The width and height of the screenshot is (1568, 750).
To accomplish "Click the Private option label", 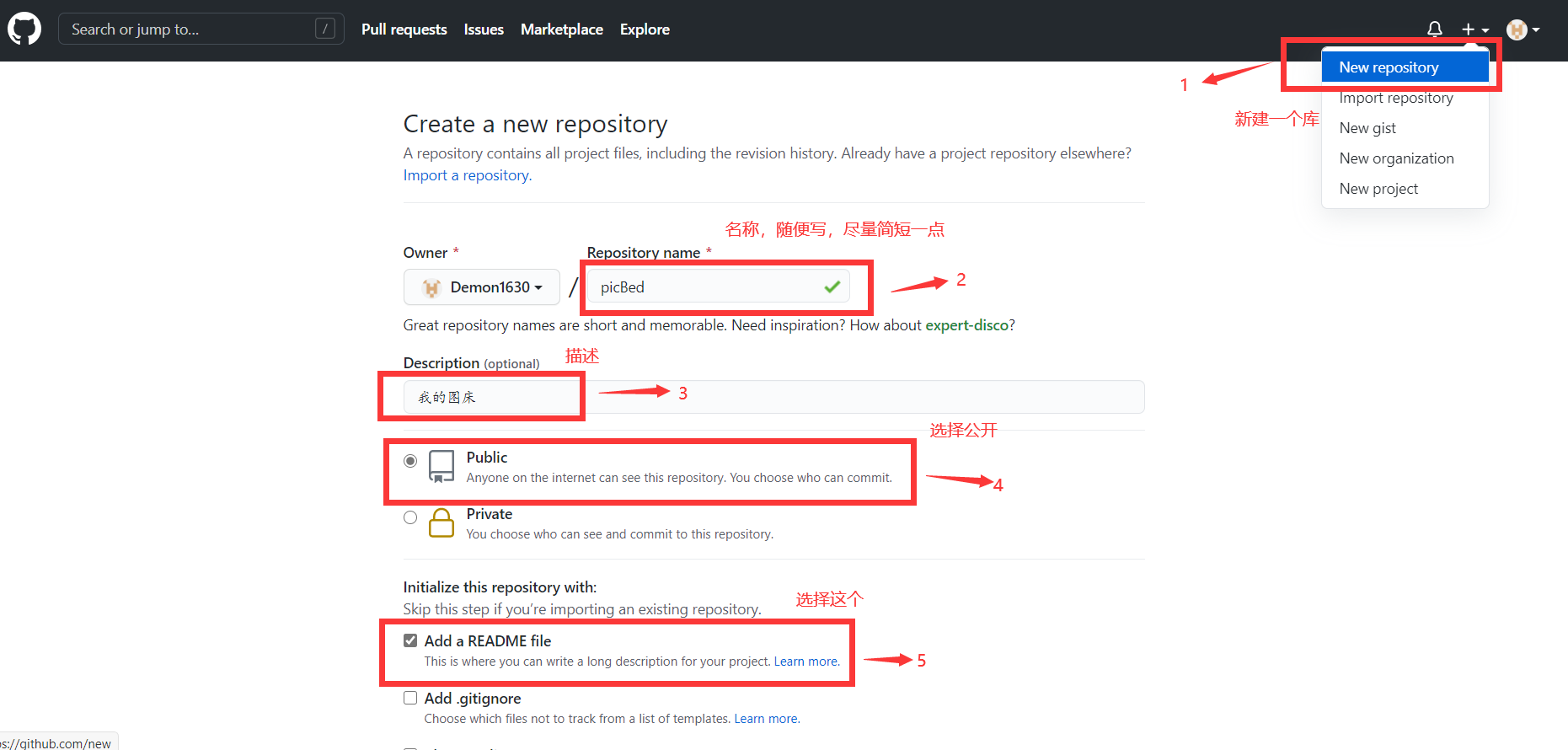I will coord(490,514).
